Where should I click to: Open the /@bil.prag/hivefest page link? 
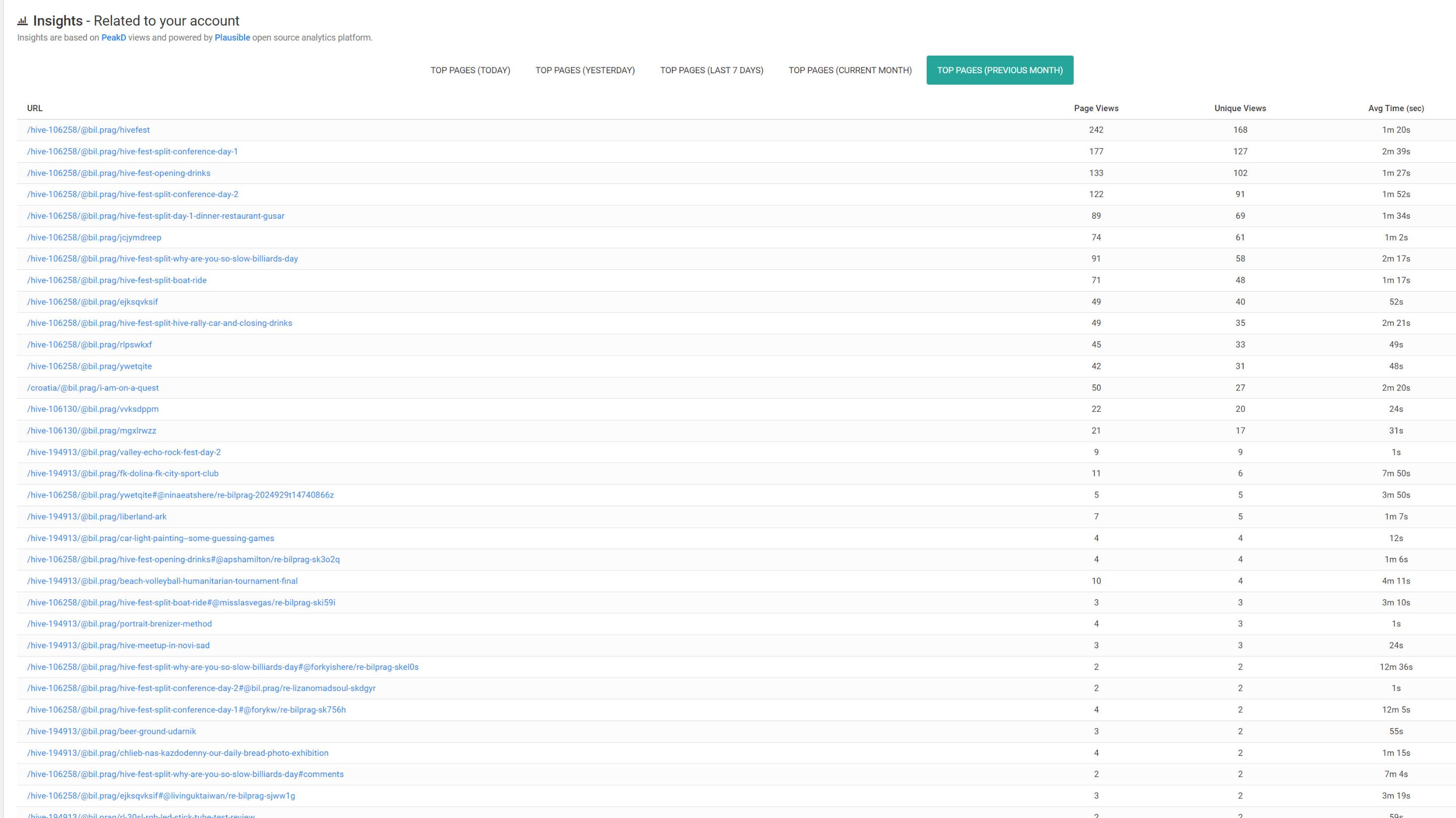click(88, 130)
